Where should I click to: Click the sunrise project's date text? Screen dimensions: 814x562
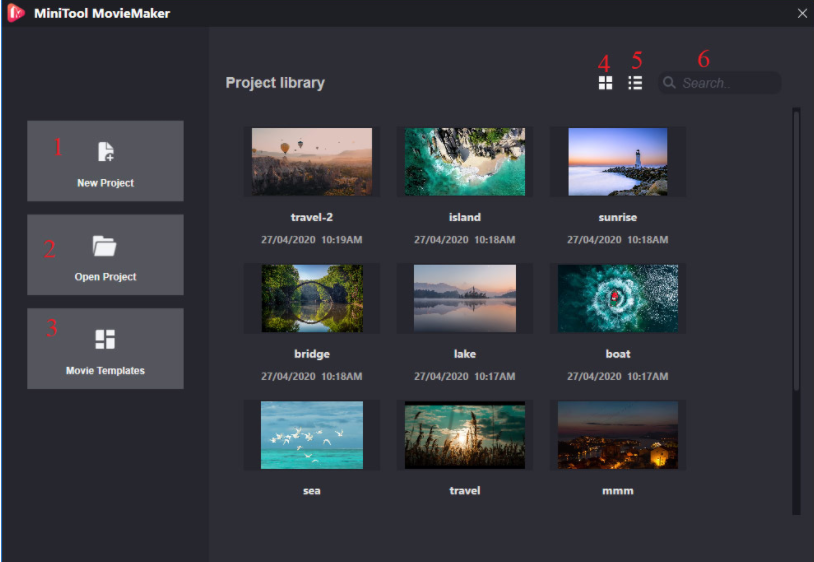tap(618, 240)
